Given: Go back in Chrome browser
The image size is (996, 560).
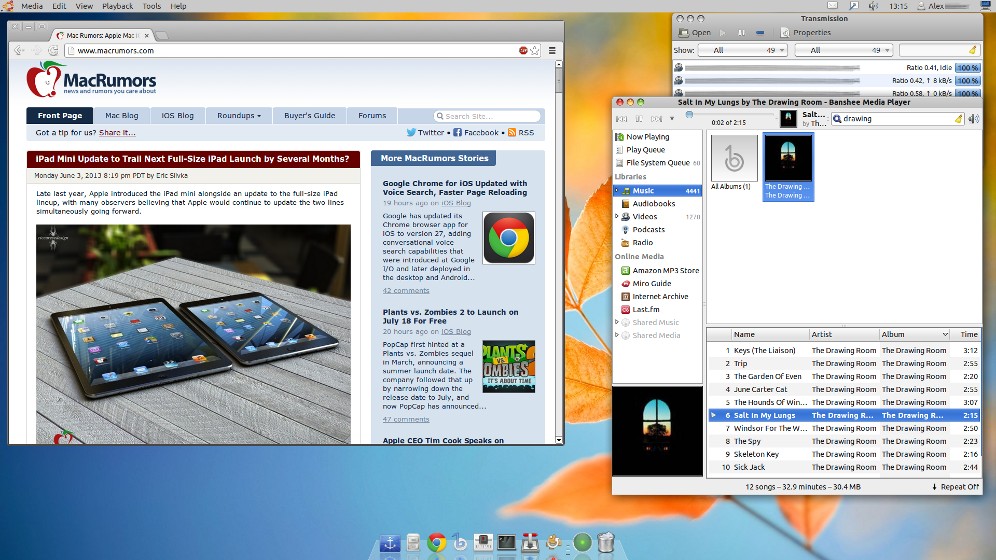Looking at the screenshot, I should (x=18, y=50).
